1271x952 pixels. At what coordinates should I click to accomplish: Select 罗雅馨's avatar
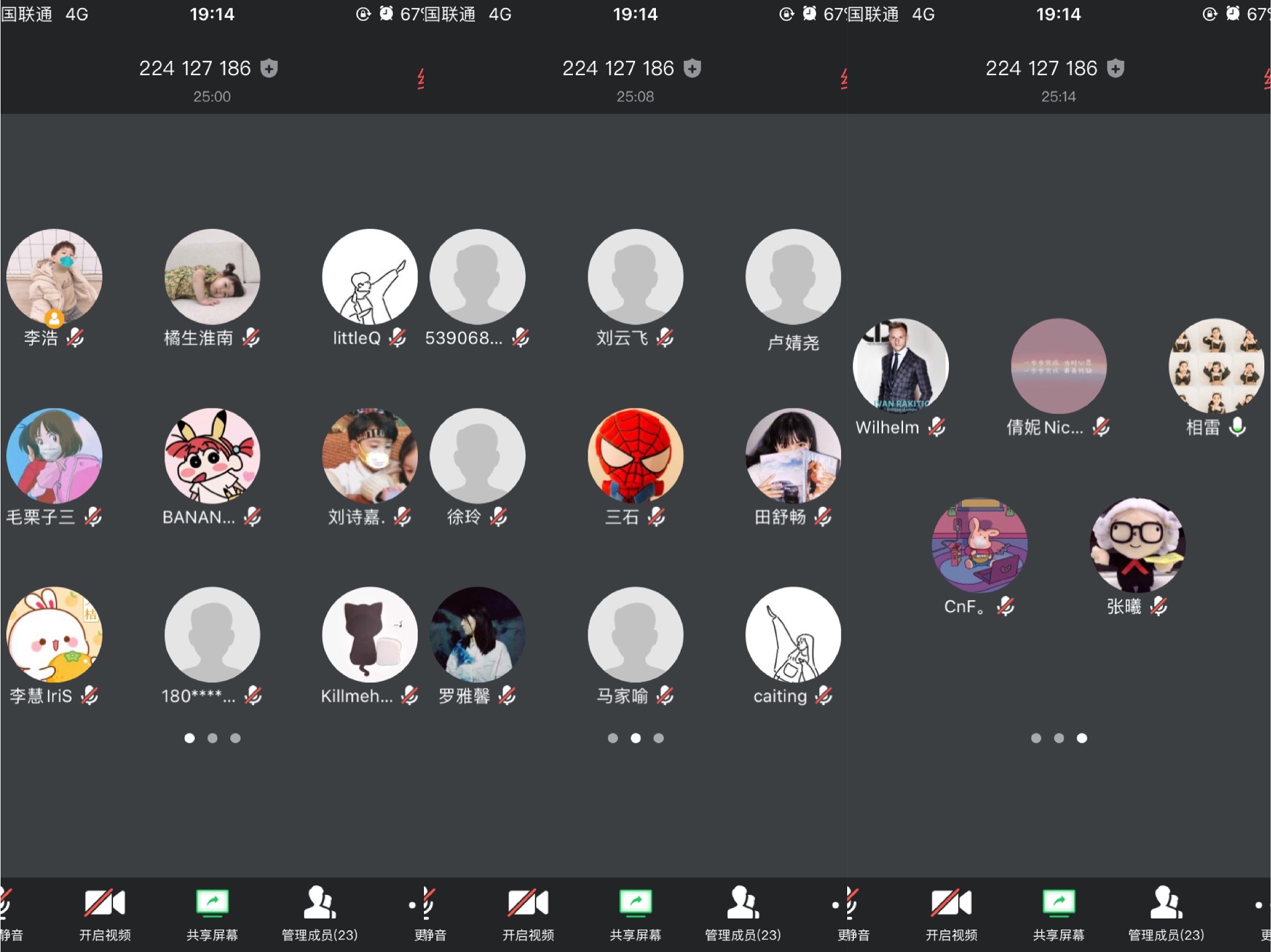click(x=478, y=634)
